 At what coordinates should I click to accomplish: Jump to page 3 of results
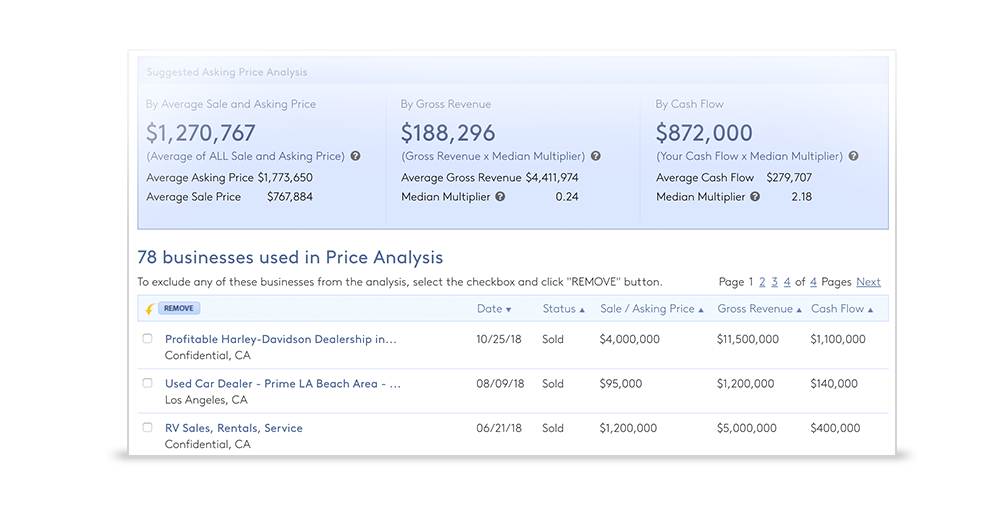[x=774, y=282]
